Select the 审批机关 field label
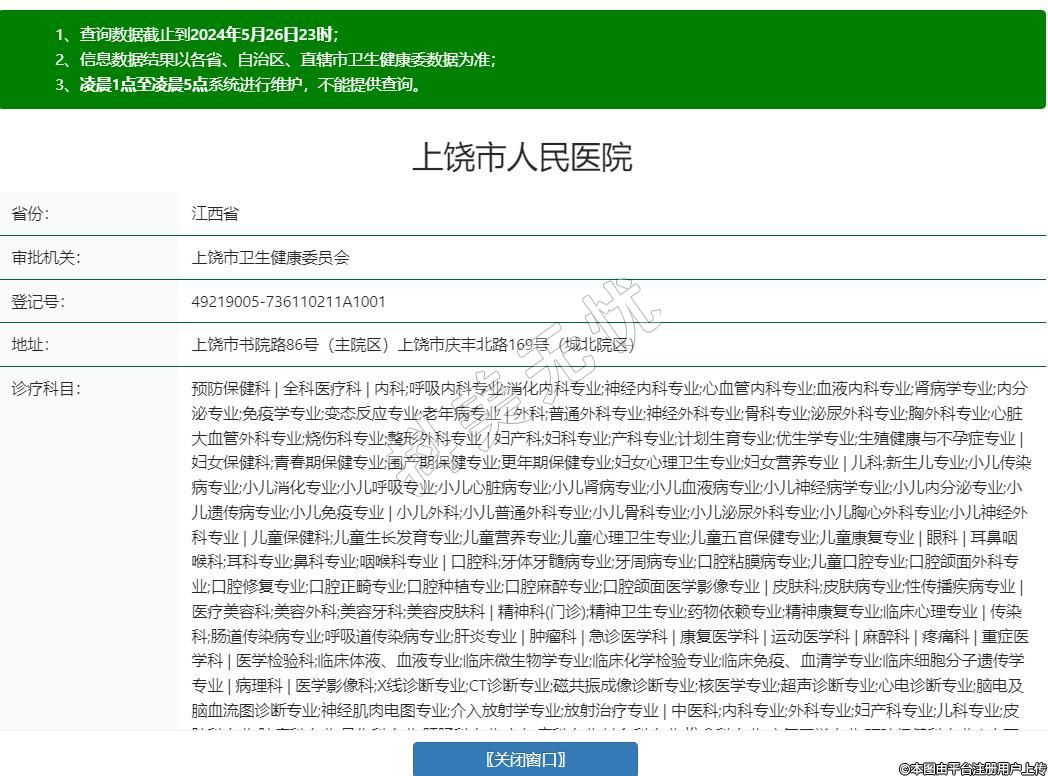 point(45,258)
